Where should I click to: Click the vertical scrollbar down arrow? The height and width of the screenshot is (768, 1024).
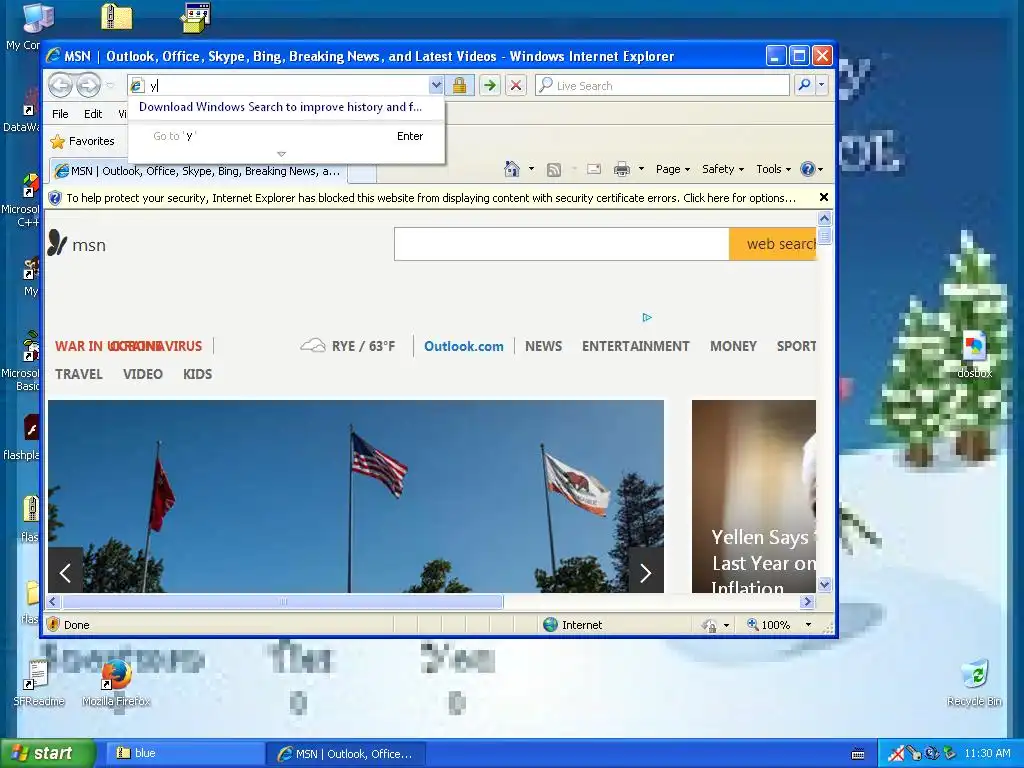click(x=824, y=584)
